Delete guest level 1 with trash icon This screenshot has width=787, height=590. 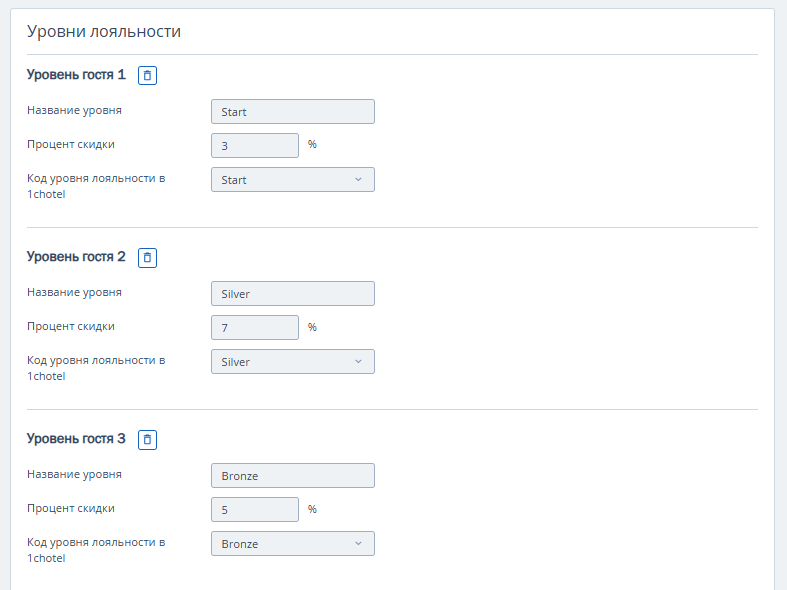148,76
